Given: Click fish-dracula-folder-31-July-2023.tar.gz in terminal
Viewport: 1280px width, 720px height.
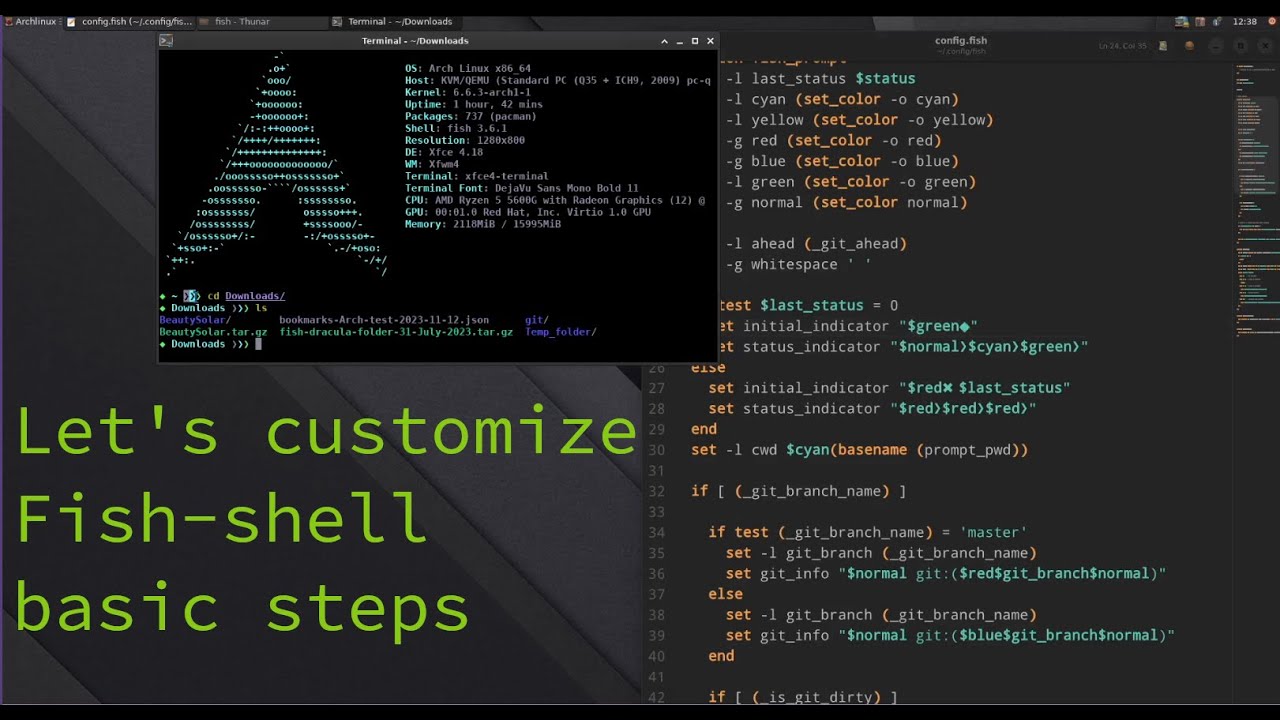Looking at the screenshot, I should click(396, 332).
